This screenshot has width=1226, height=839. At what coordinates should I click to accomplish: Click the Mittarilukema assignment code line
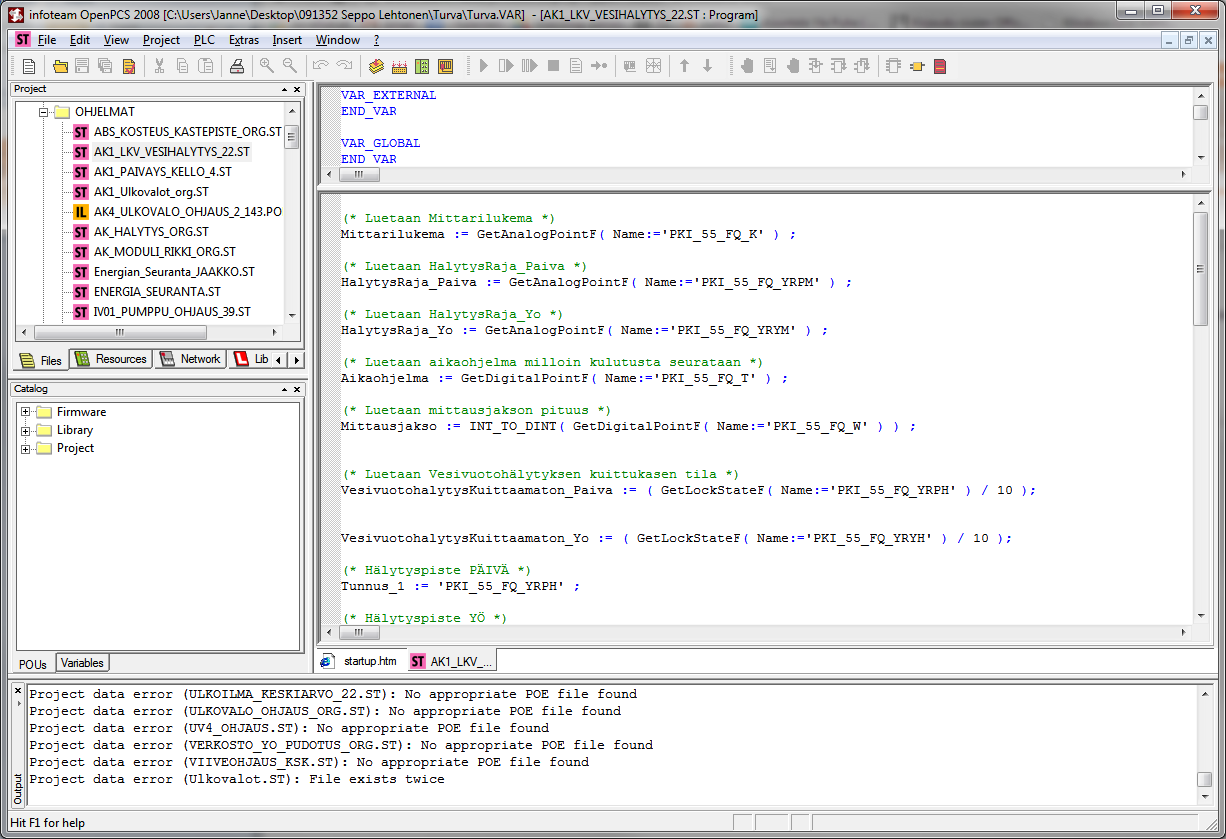(x=568, y=234)
